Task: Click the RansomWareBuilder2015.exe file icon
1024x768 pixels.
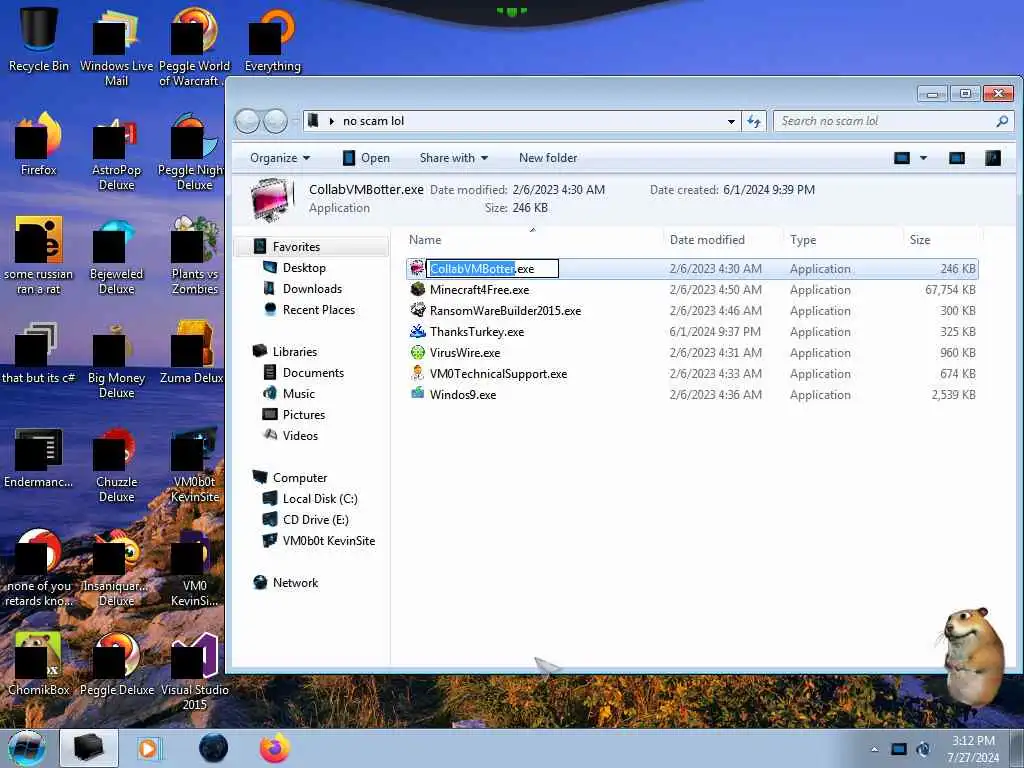Action: pos(417,310)
